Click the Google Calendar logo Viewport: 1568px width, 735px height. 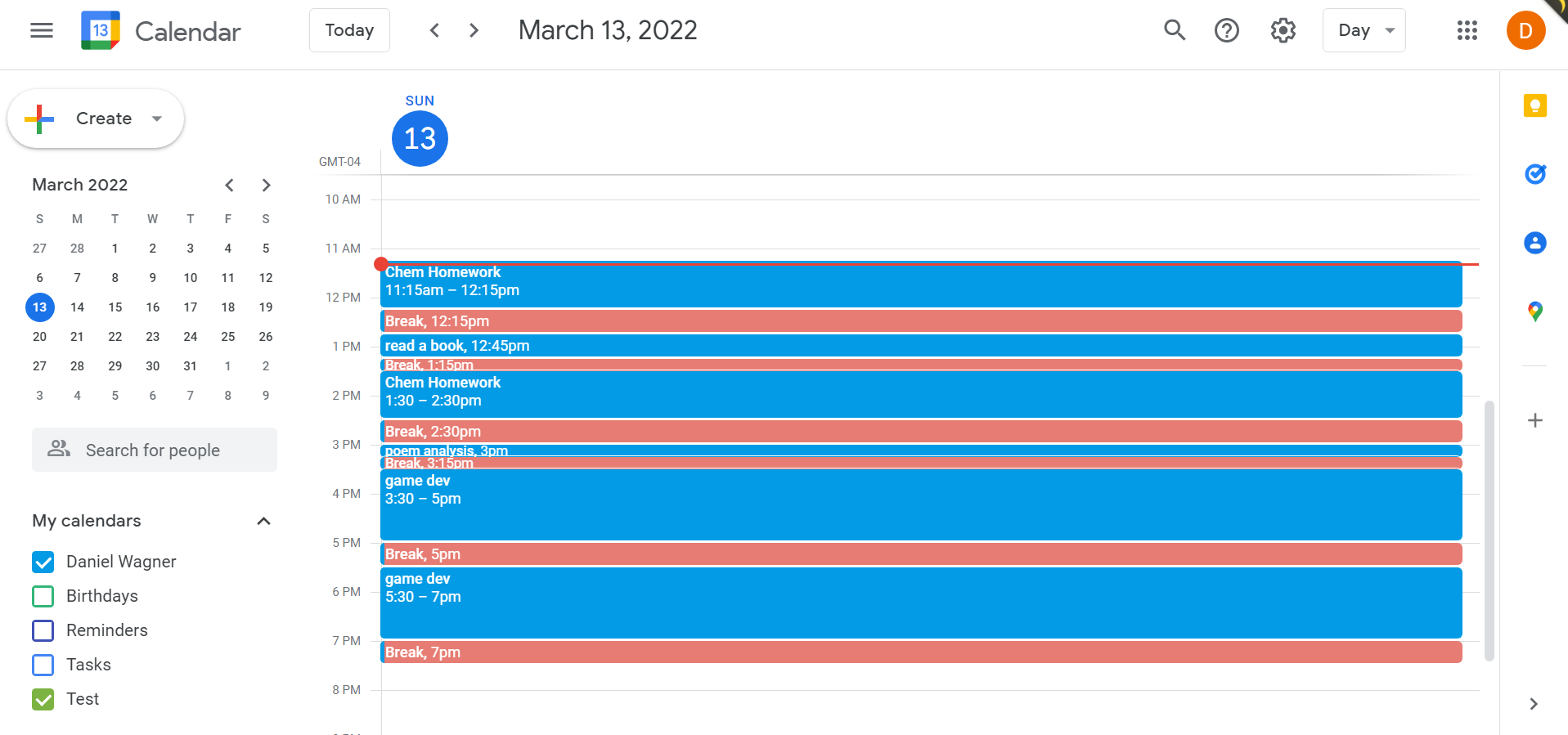(x=101, y=30)
